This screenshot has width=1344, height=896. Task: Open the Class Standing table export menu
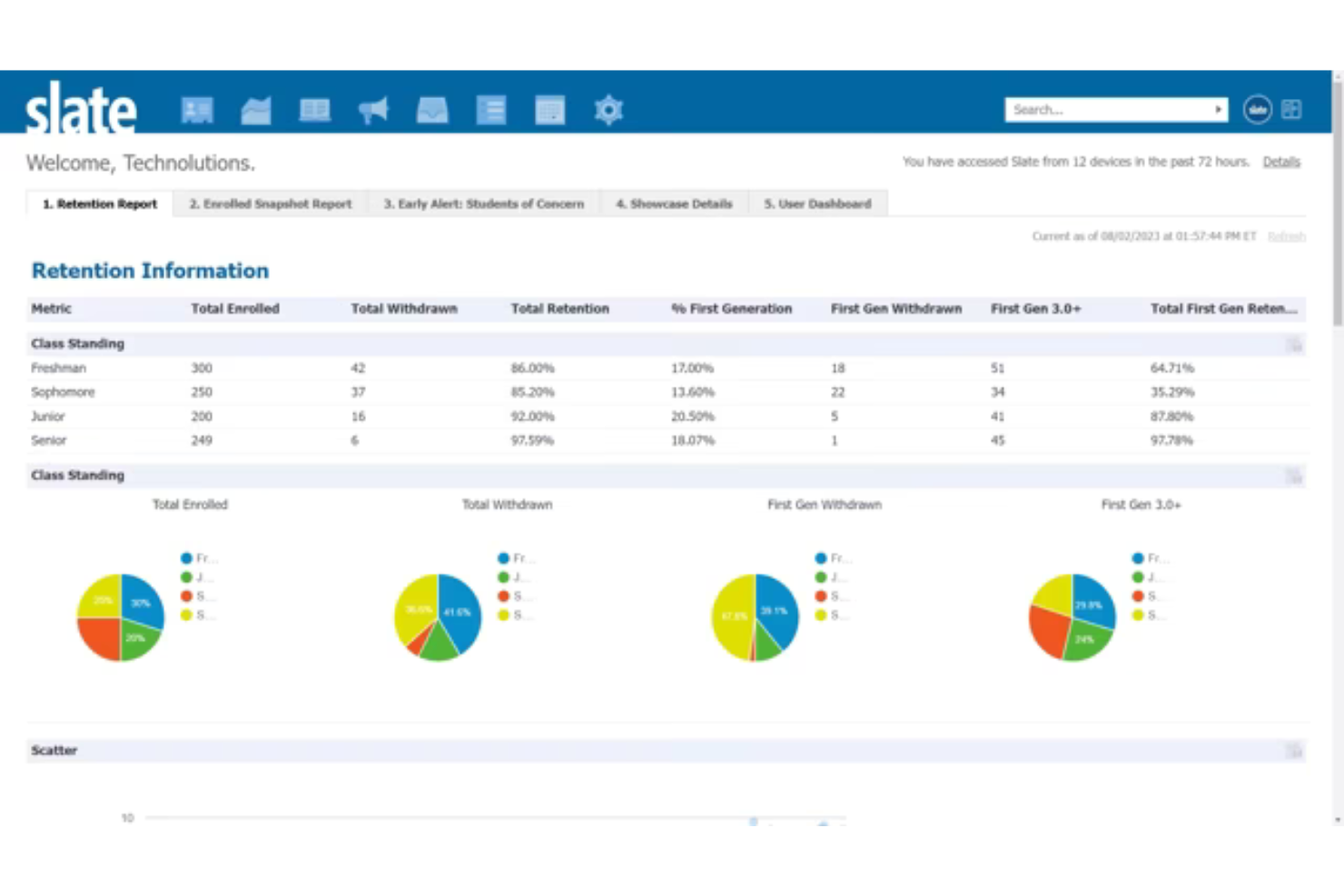1292,344
